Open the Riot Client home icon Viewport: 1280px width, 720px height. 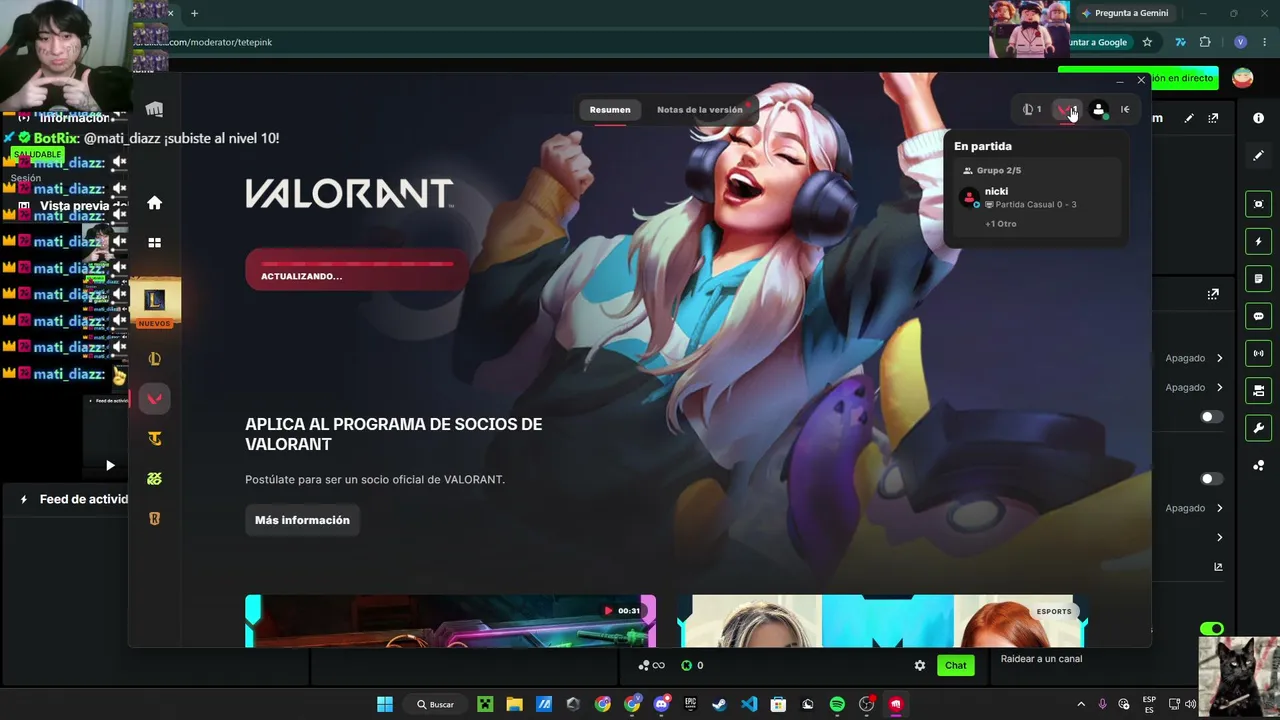(x=154, y=203)
